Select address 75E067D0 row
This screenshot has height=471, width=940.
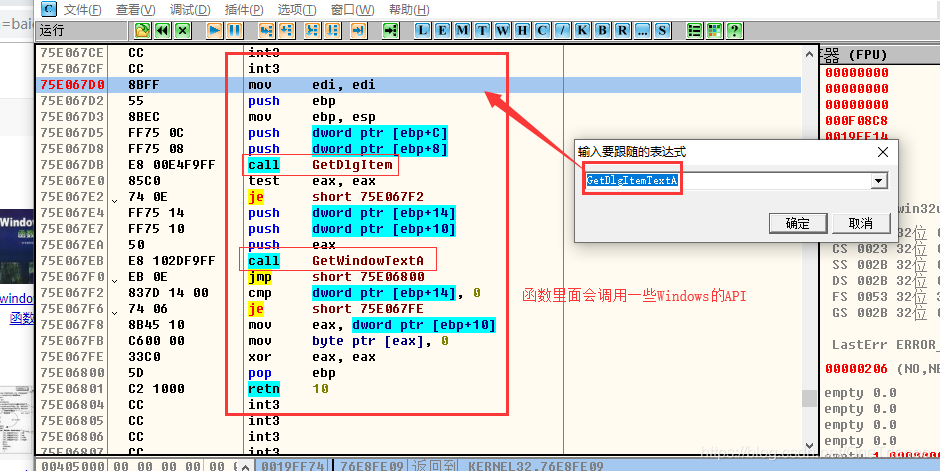pyautogui.click(x=418, y=84)
